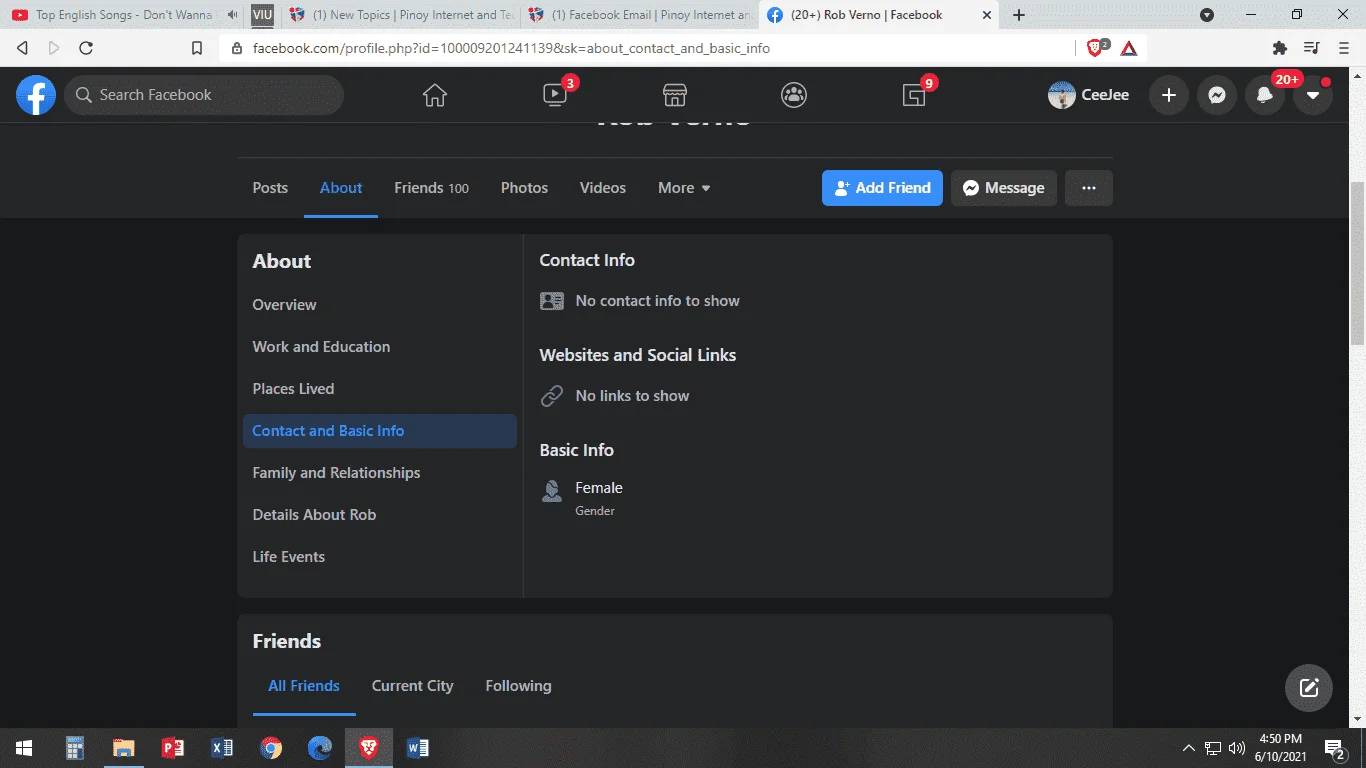Open the Friends 100 tab

[x=431, y=188]
